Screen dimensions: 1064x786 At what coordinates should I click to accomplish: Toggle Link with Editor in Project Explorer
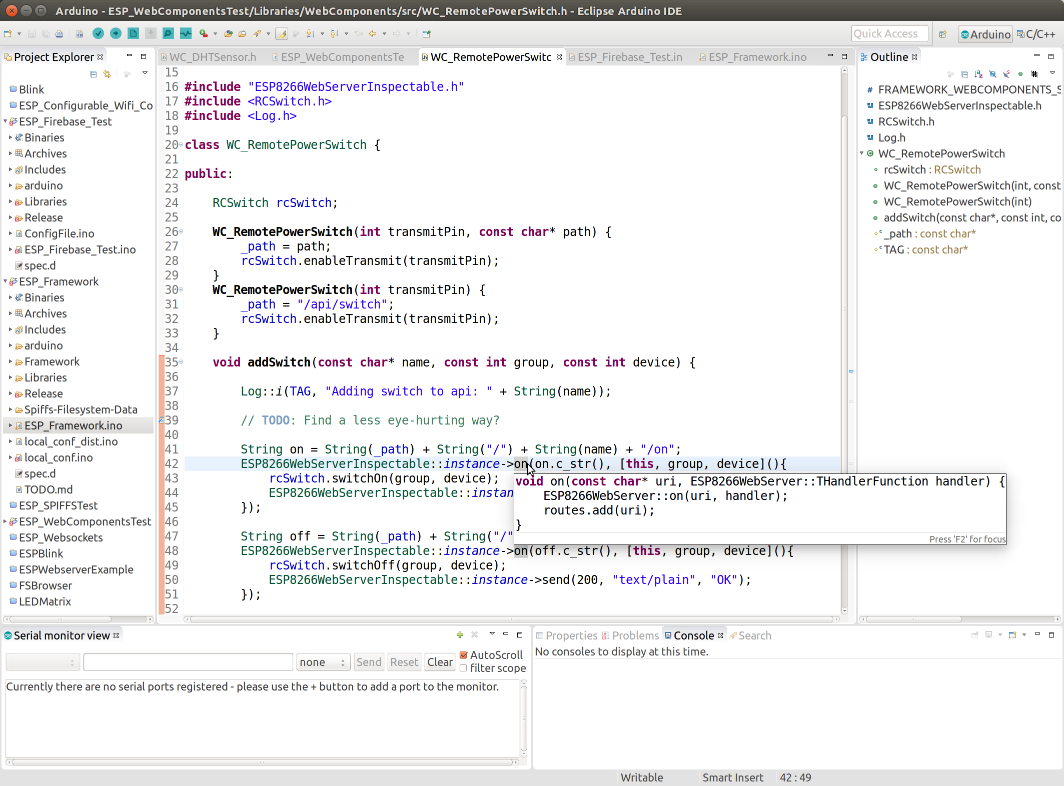pyautogui.click(x=107, y=74)
